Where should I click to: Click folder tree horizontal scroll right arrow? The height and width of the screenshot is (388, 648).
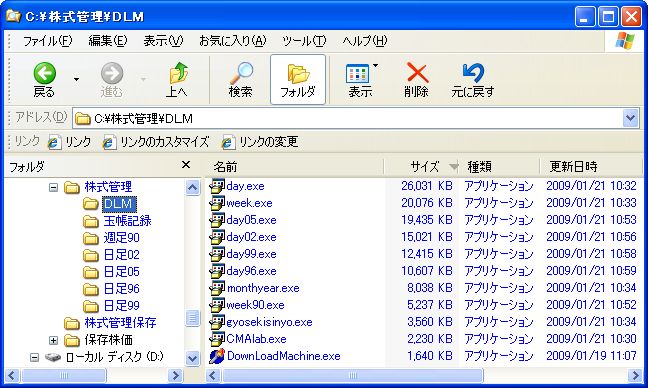(176, 375)
